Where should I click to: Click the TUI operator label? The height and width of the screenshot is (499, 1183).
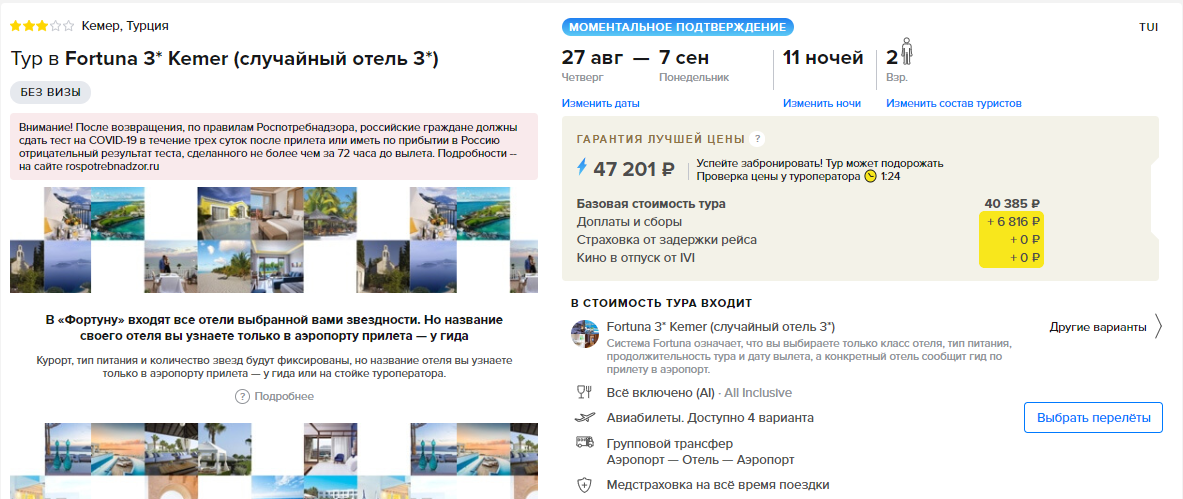pos(1148,27)
